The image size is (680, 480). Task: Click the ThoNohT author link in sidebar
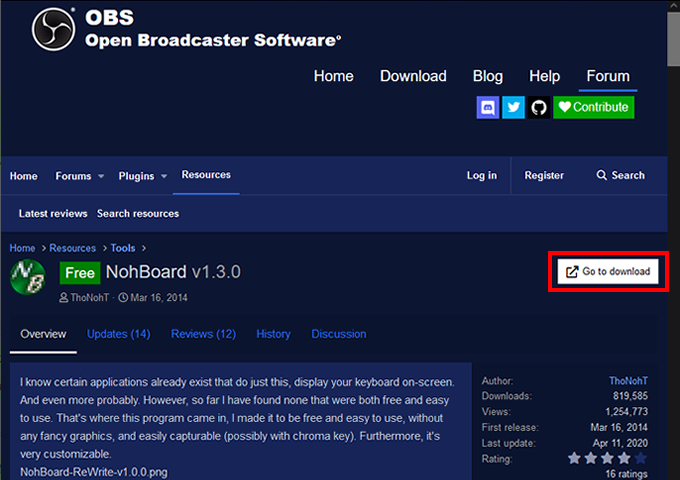pyautogui.click(x=628, y=381)
